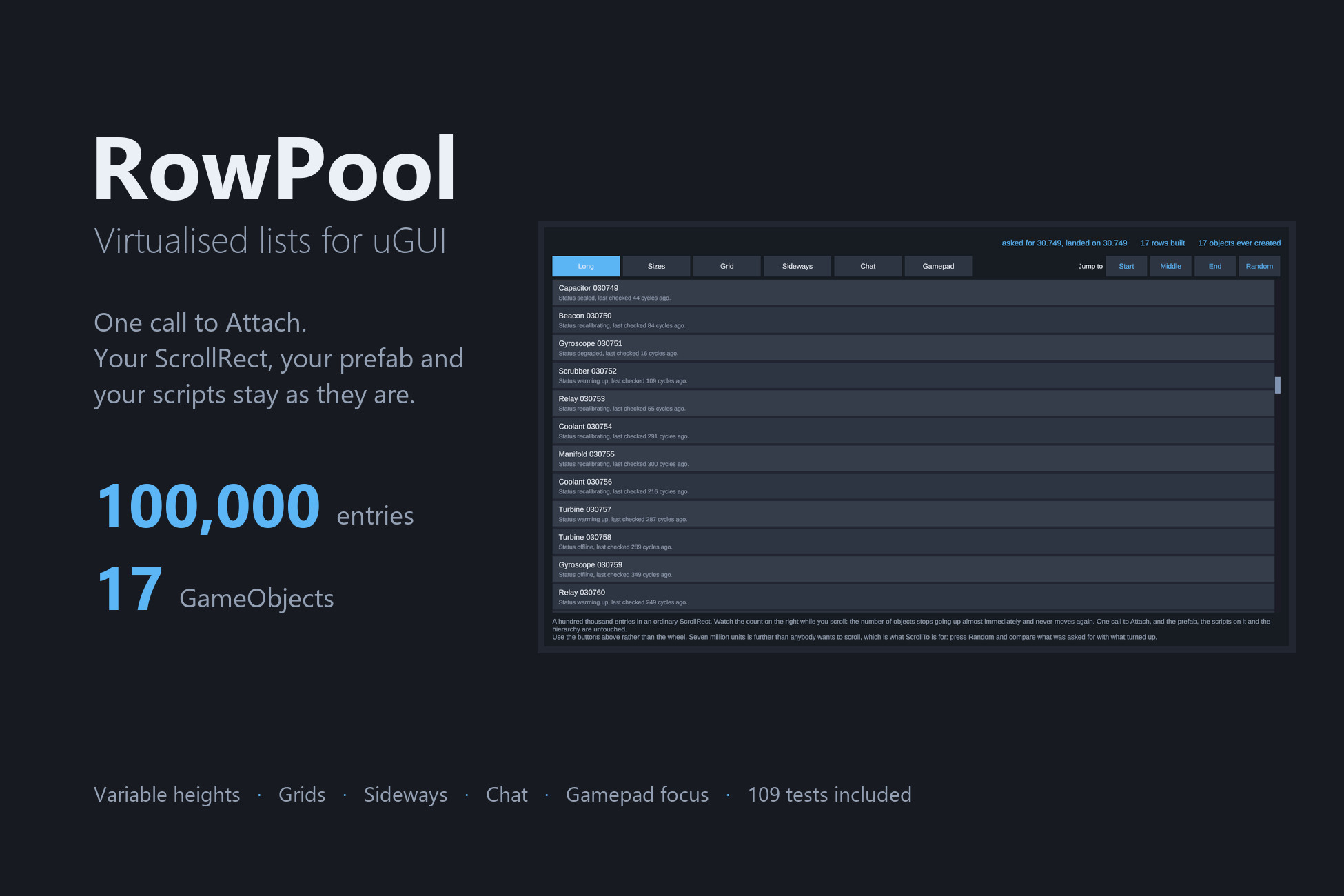The width and height of the screenshot is (1344, 896).
Task: Open the Chat demo tab
Action: [868, 266]
